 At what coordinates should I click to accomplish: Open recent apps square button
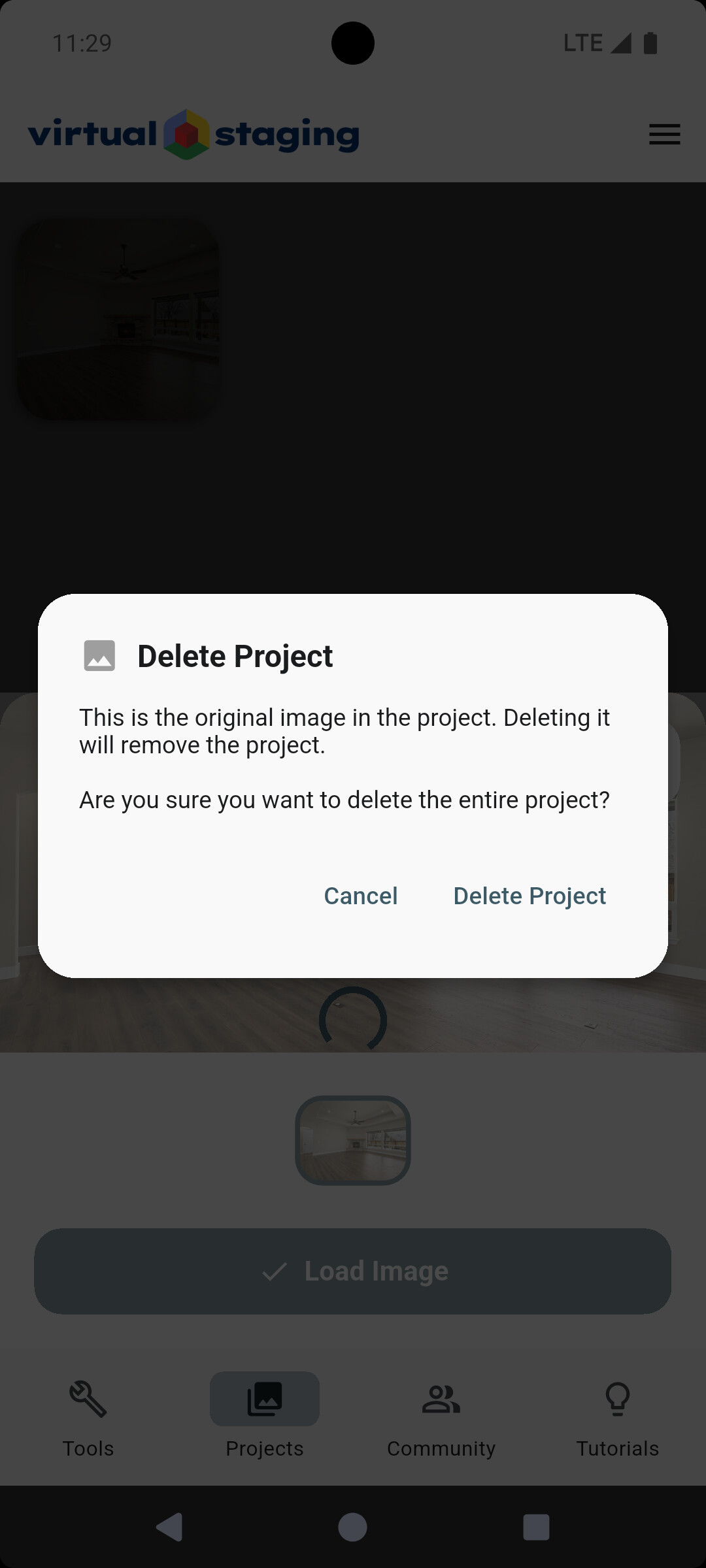(536, 1527)
